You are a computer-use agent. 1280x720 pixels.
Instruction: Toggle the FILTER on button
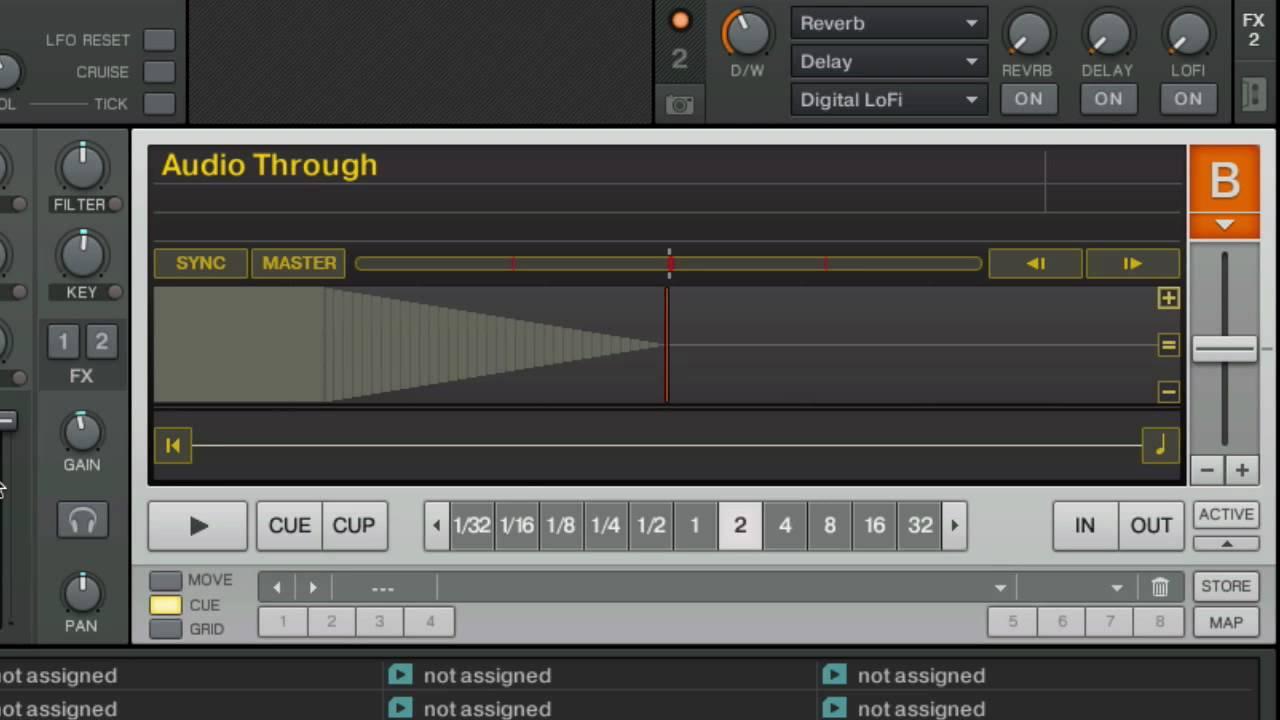[x=116, y=204]
